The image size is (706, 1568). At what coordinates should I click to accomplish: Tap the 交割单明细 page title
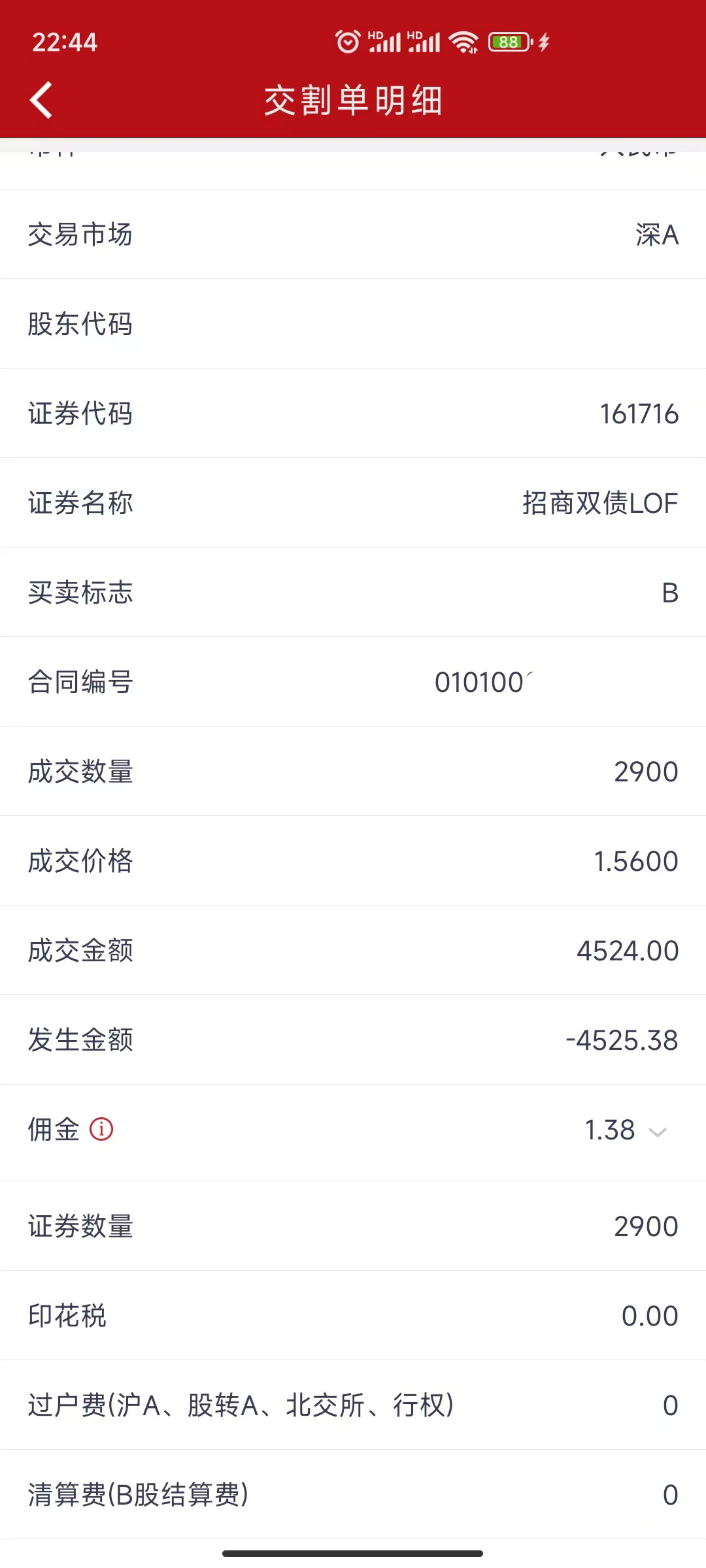[x=353, y=101]
